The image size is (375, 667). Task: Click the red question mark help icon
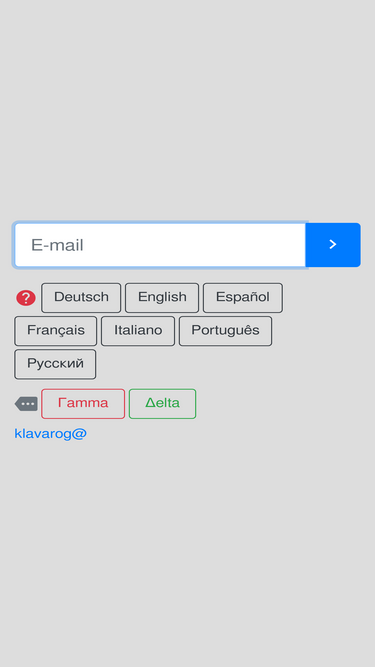coord(26,298)
